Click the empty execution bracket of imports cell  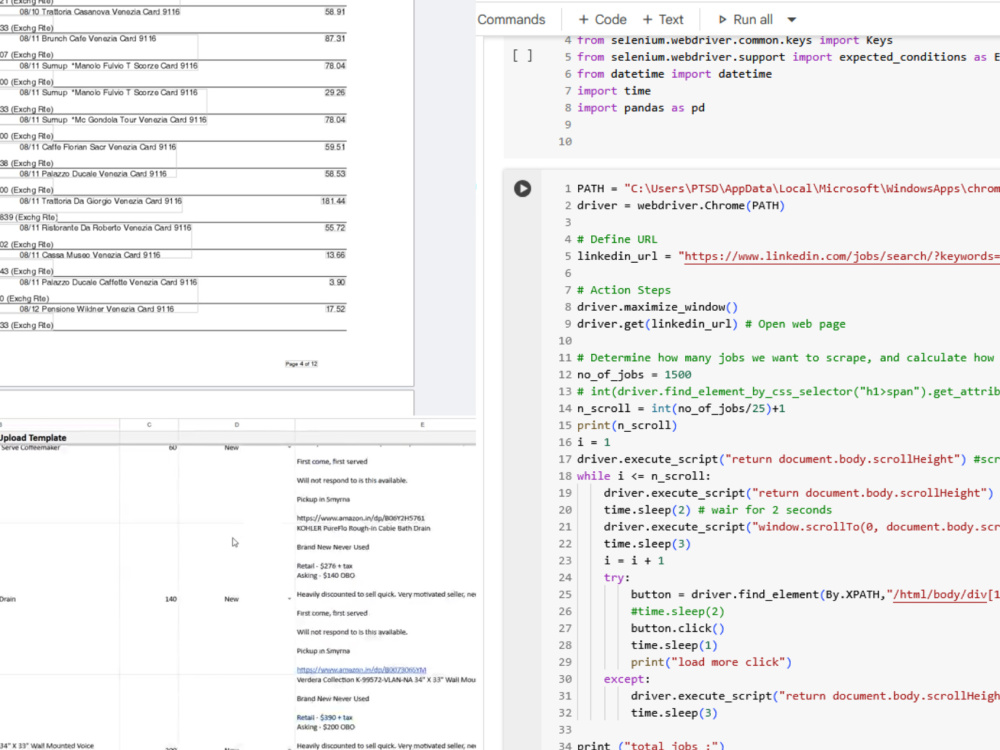(522, 56)
